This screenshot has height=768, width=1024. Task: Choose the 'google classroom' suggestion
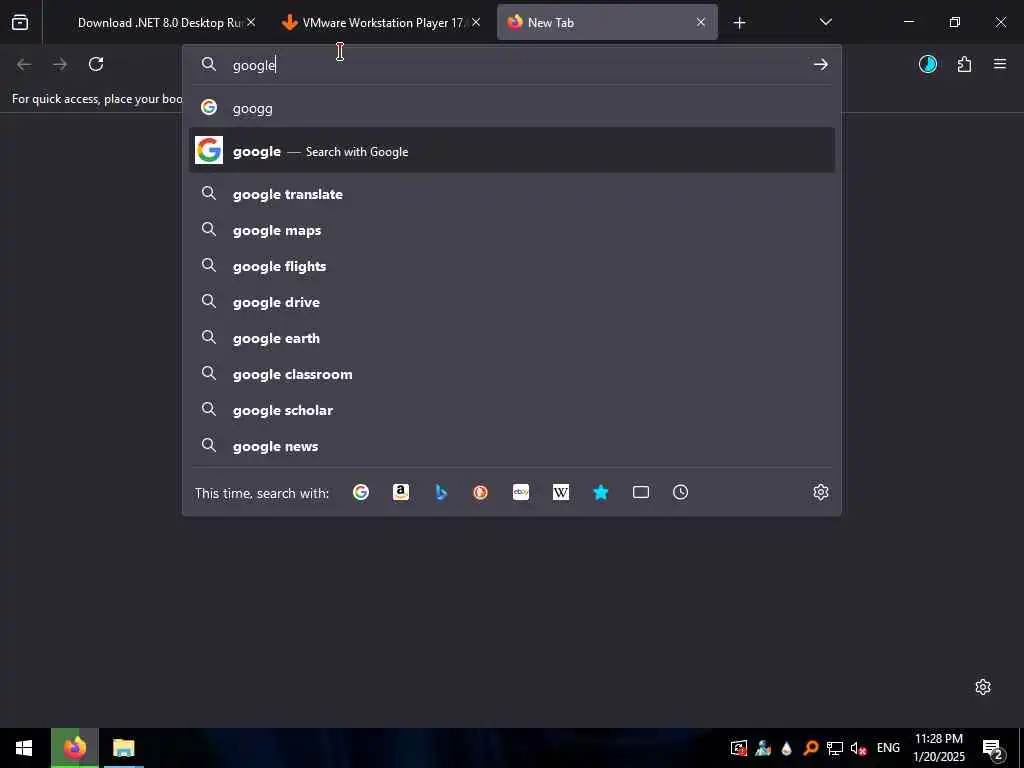point(512,374)
